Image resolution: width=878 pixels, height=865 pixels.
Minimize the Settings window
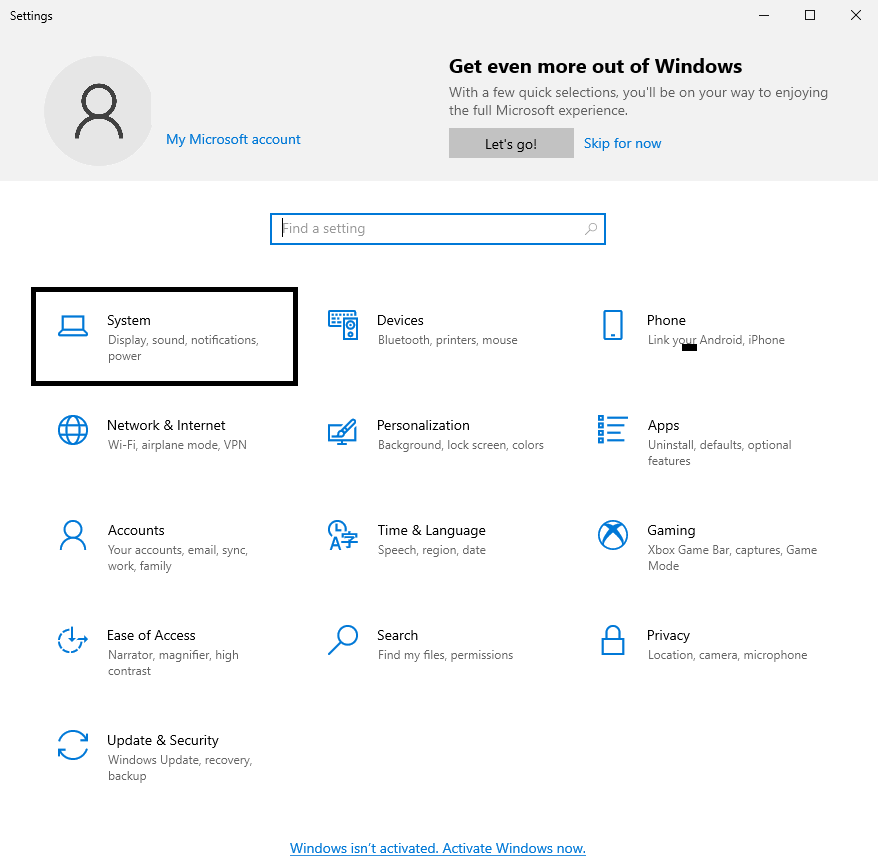(764, 15)
